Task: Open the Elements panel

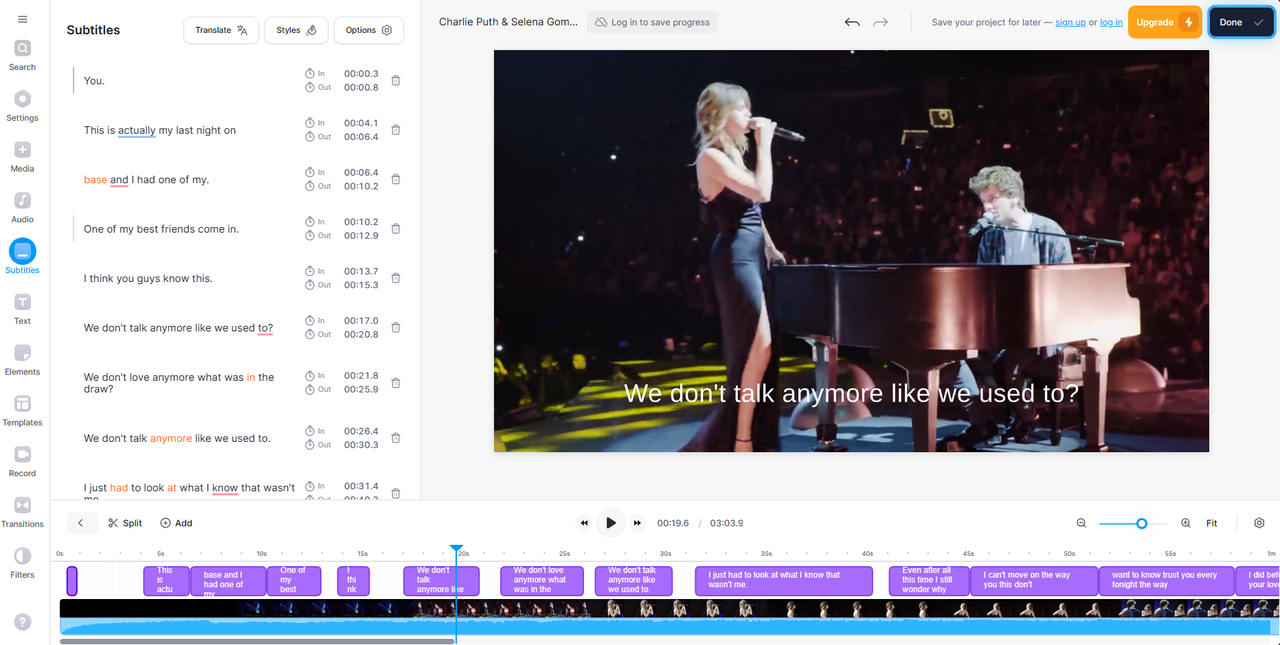Action: click(x=22, y=360)
